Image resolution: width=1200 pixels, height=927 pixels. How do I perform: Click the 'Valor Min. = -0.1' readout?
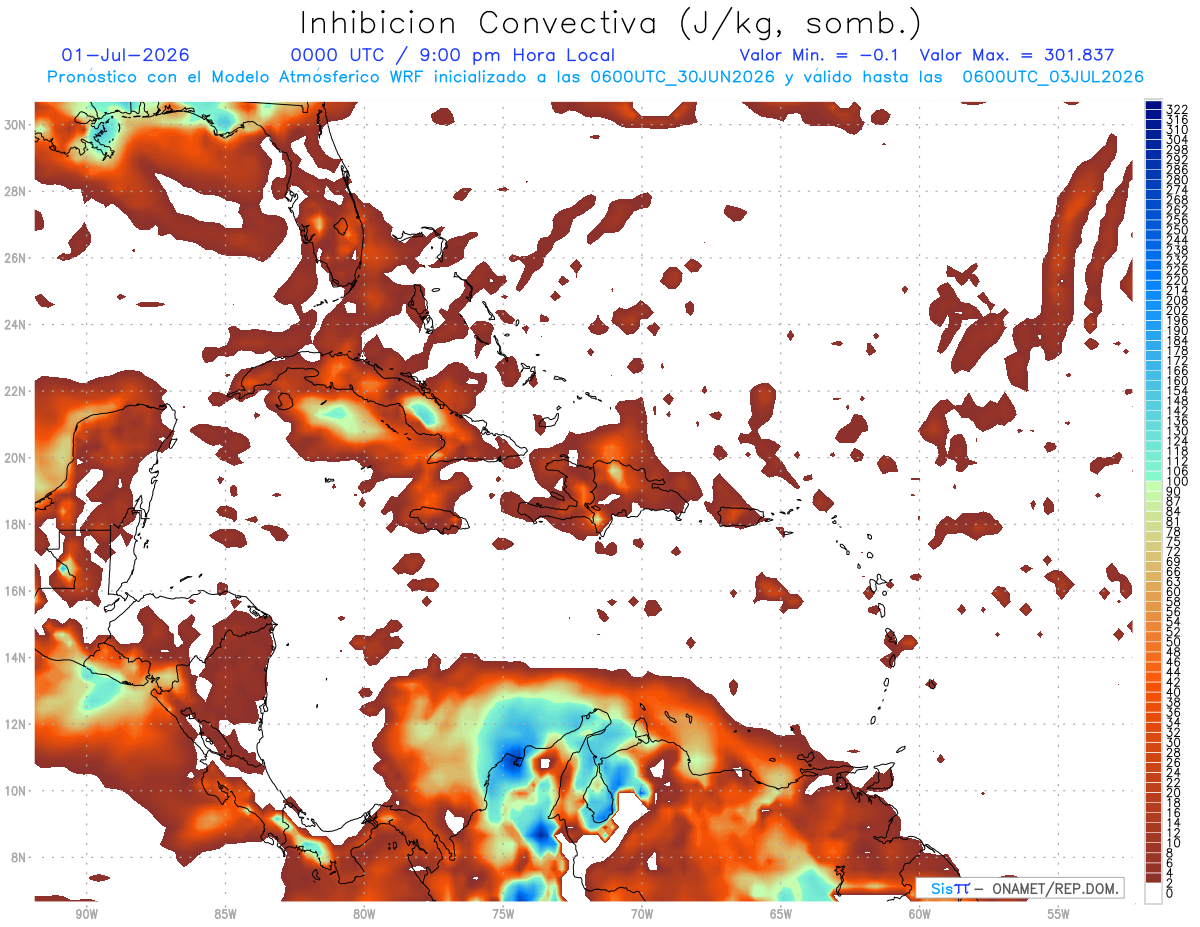click(820, 56)
